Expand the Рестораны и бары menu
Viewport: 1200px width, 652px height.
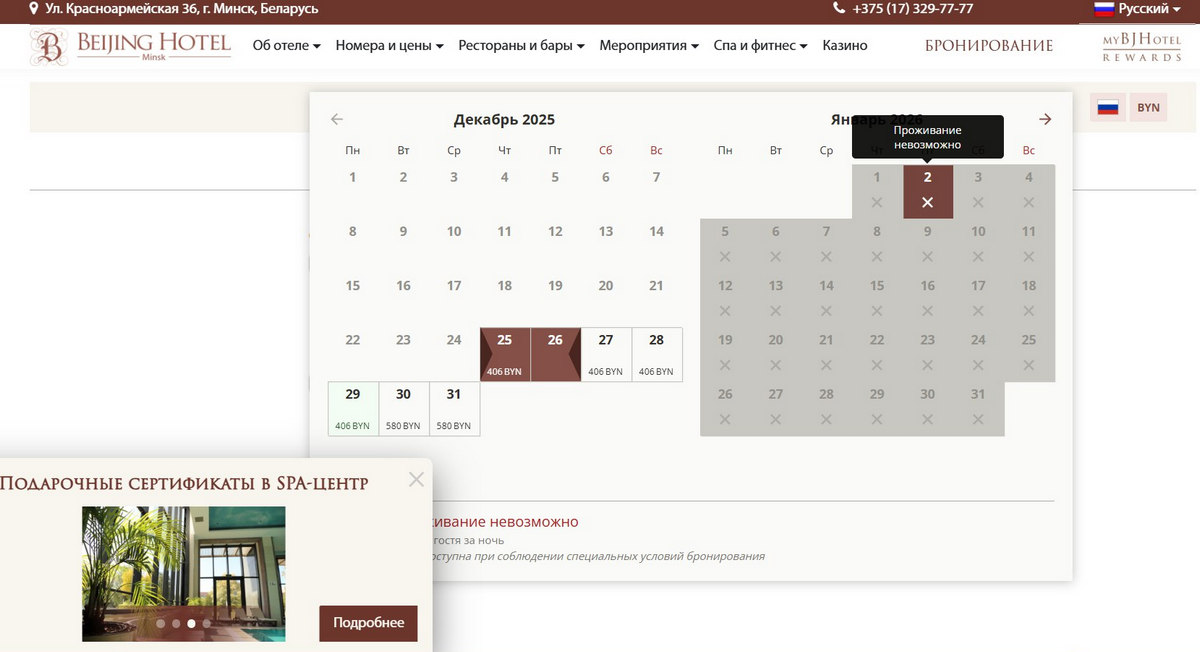521,46
